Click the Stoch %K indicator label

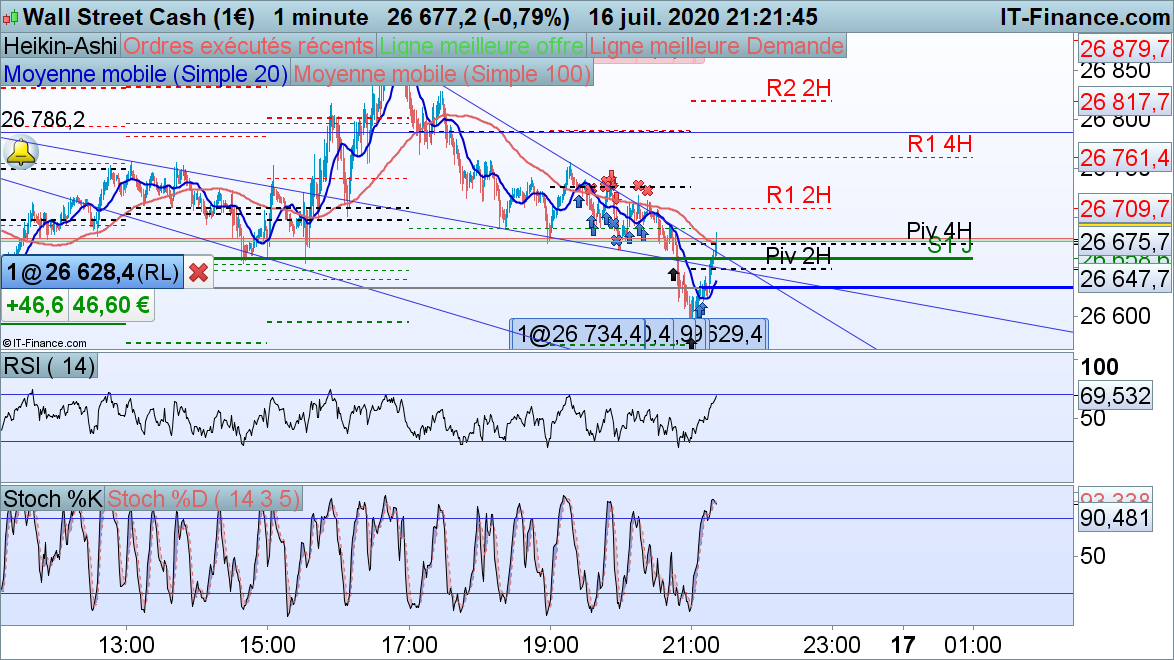click(x=52, y=498)
